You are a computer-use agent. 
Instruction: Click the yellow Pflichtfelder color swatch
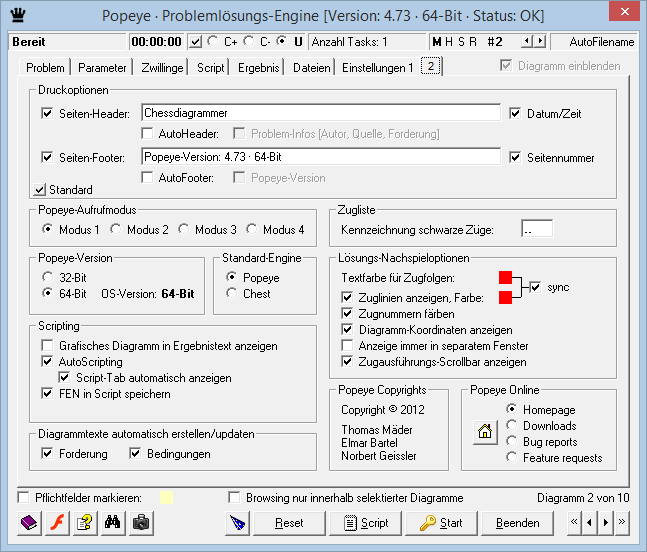166,498
